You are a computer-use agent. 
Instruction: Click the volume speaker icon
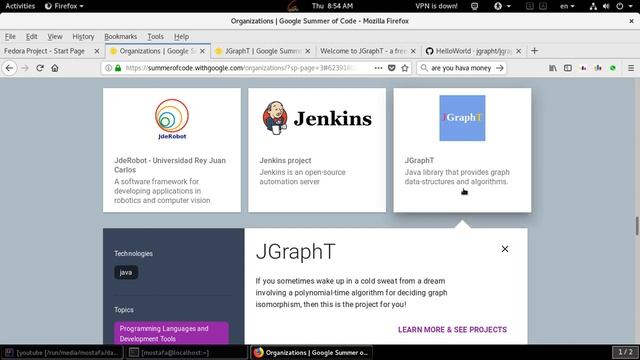click(x=606, y=6)
